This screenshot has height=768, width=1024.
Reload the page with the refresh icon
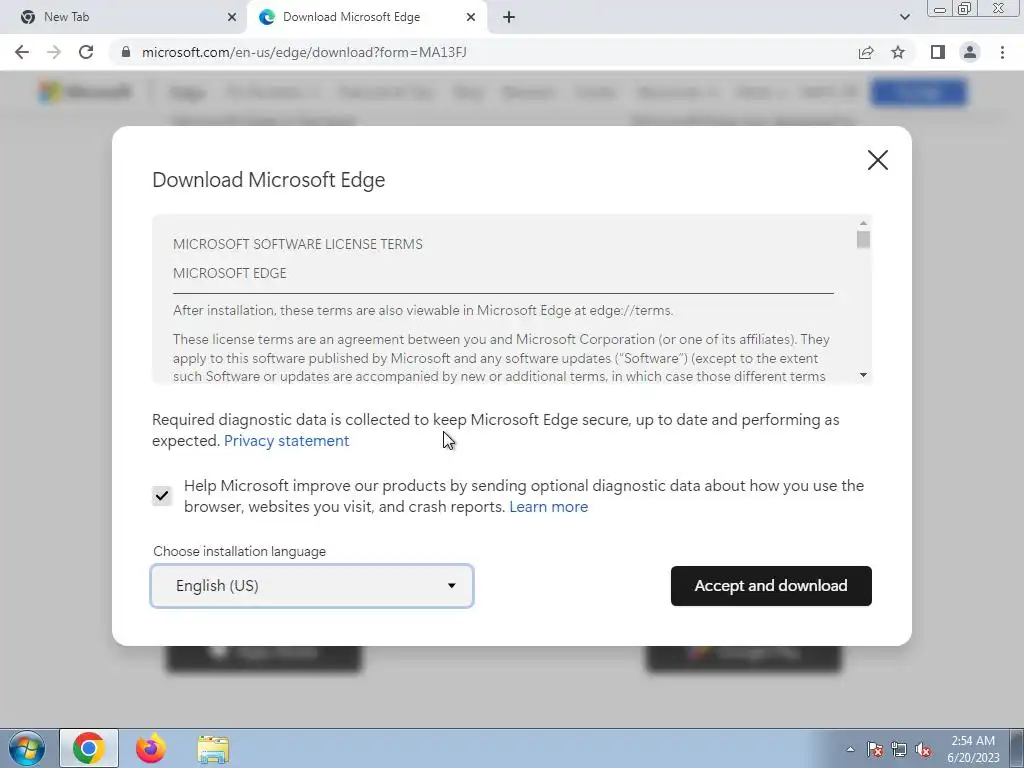point(86,52)
